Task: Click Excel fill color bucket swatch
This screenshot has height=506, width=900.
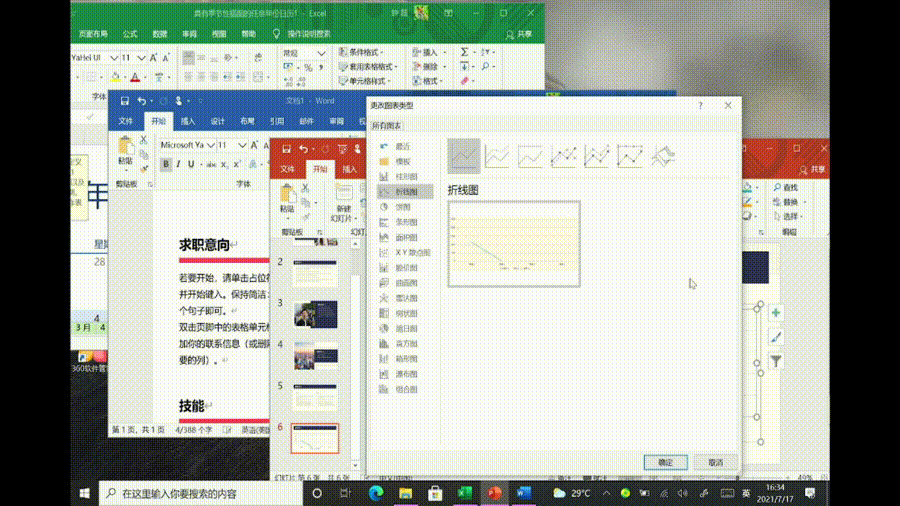Action: point(115,77)
